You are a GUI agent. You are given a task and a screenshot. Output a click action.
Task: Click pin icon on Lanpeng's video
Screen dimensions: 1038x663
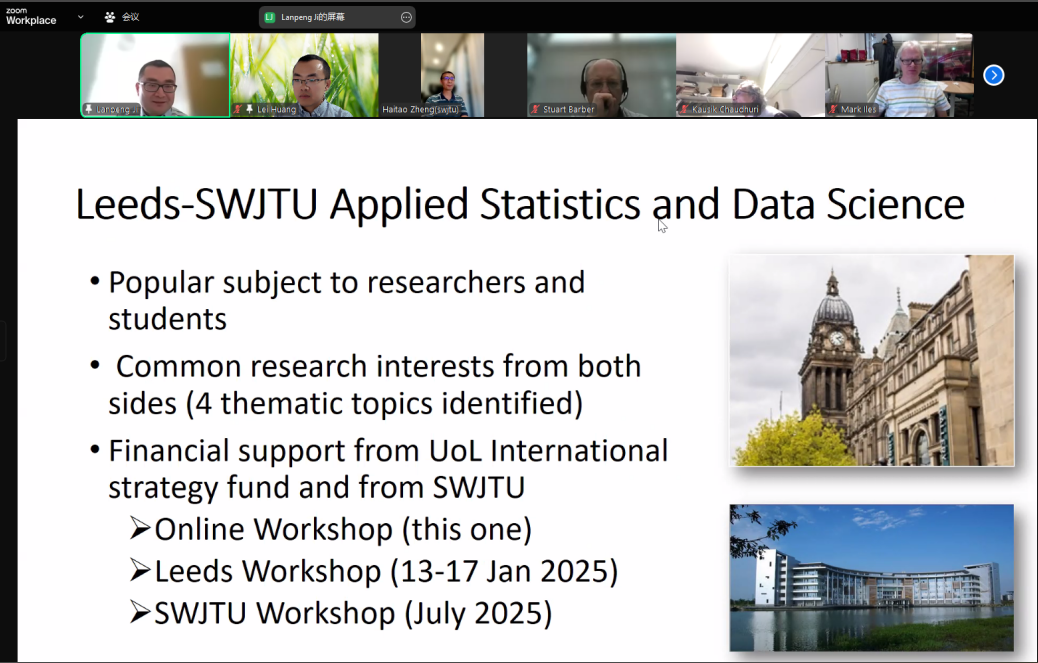click(90, 109)
